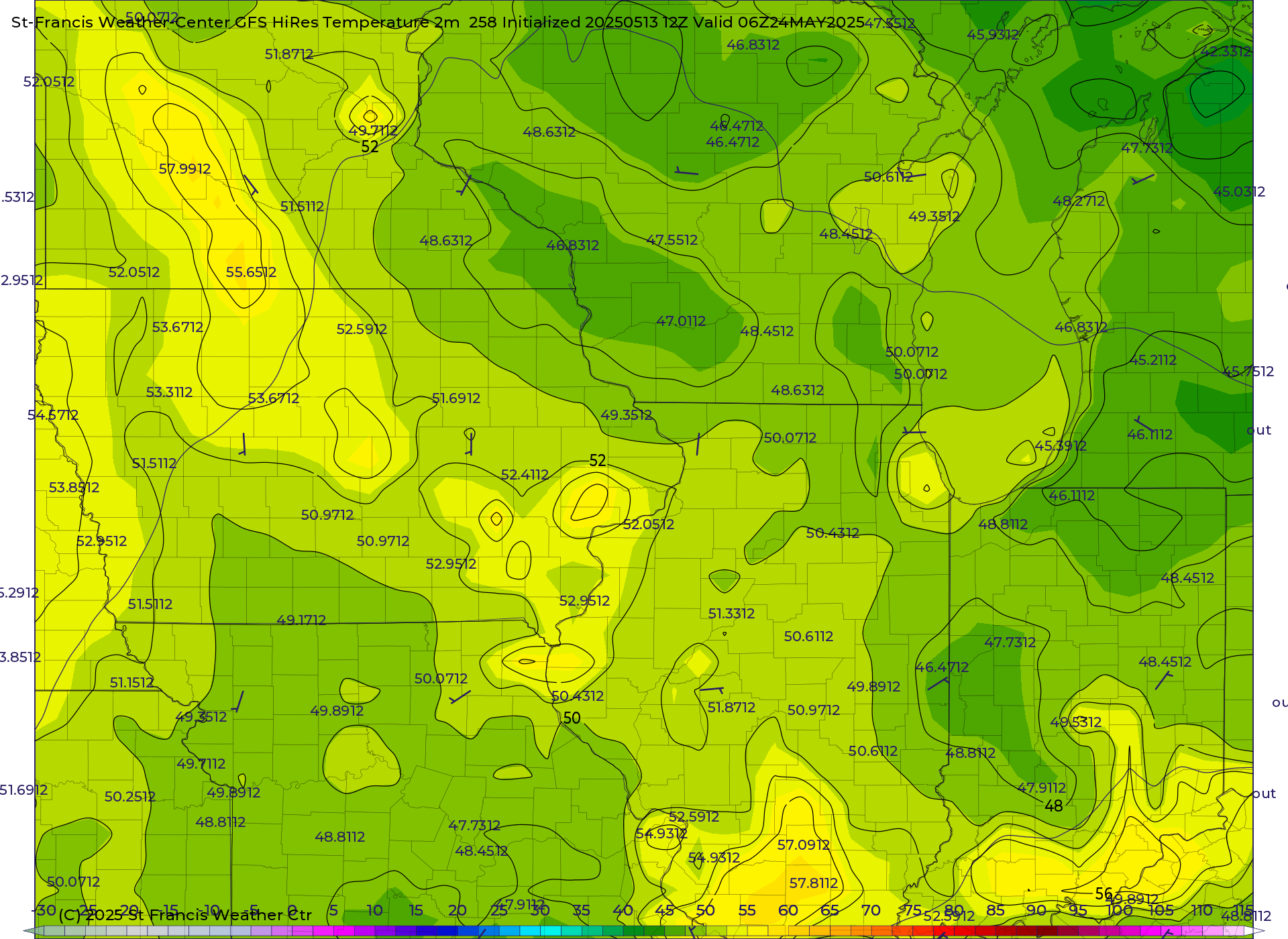Screen dimensions: 1288x939
Task: Click the map title text at top
Action: [x=438, y=22]
